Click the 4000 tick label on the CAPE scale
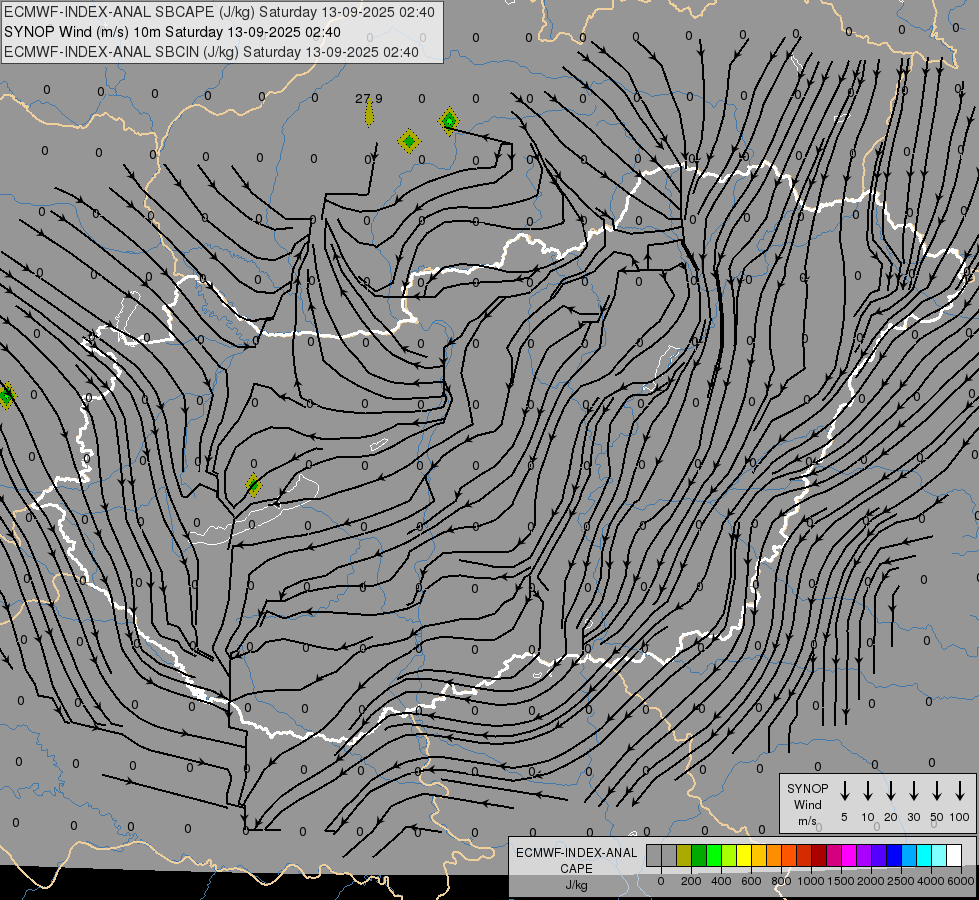This screenshot has height=900, width=979. pyautogui.click(x=931, y=881)
